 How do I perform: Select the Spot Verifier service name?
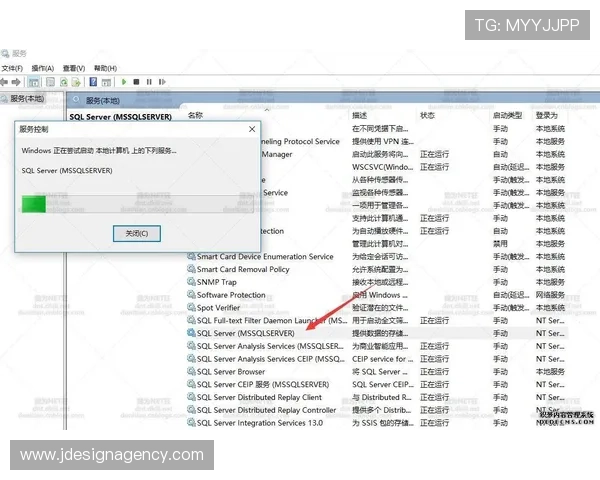point(218,308)
